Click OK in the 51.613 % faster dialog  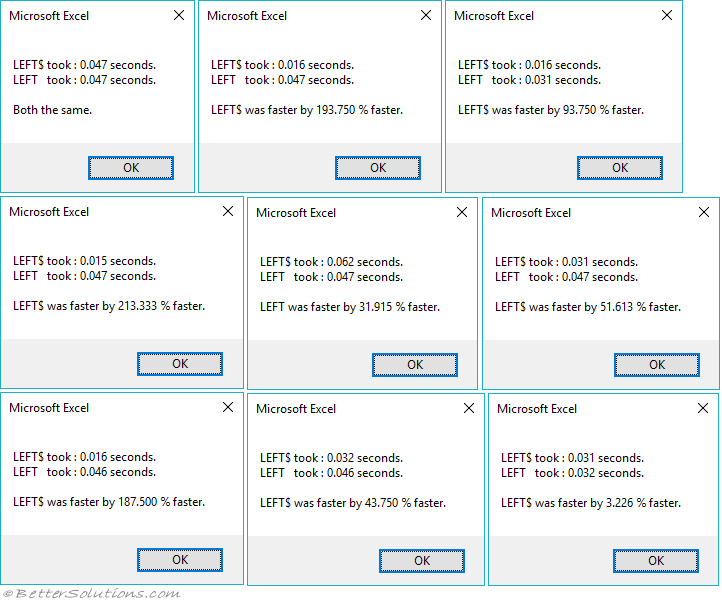coord(657,365)
